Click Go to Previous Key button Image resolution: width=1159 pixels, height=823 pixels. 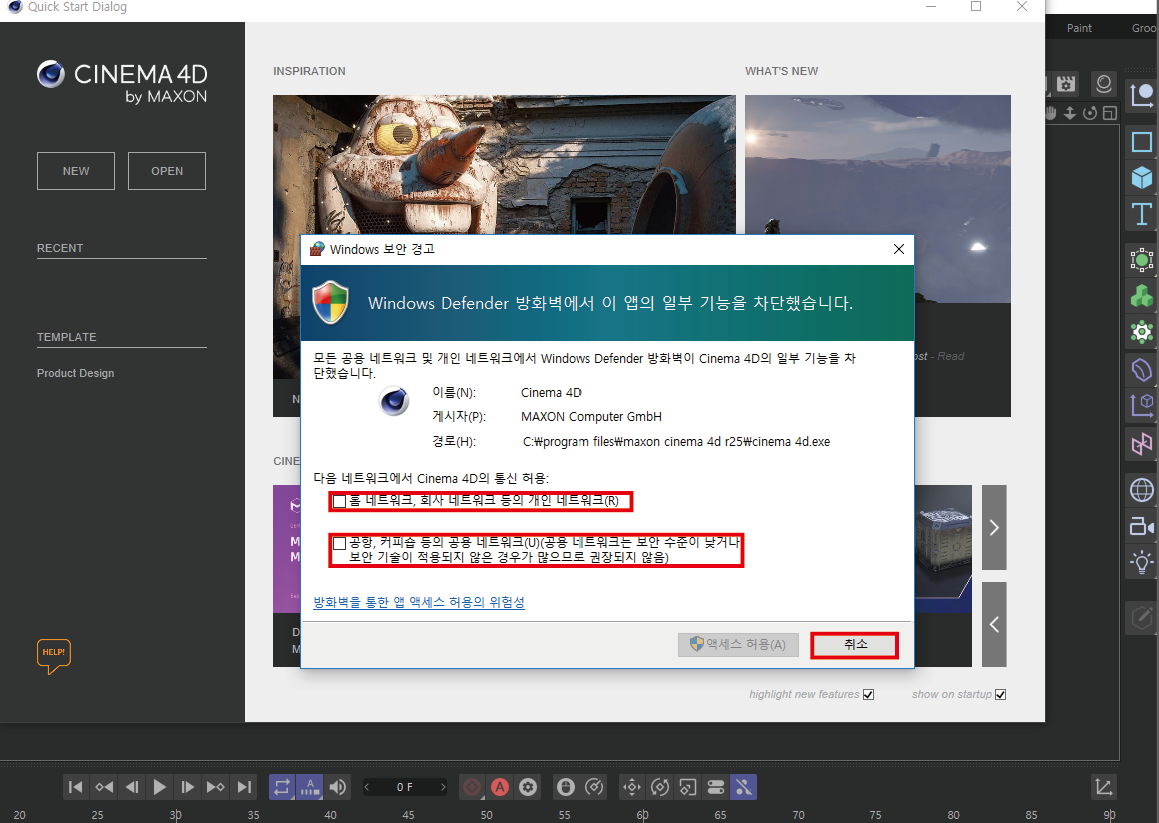point(104,787)
